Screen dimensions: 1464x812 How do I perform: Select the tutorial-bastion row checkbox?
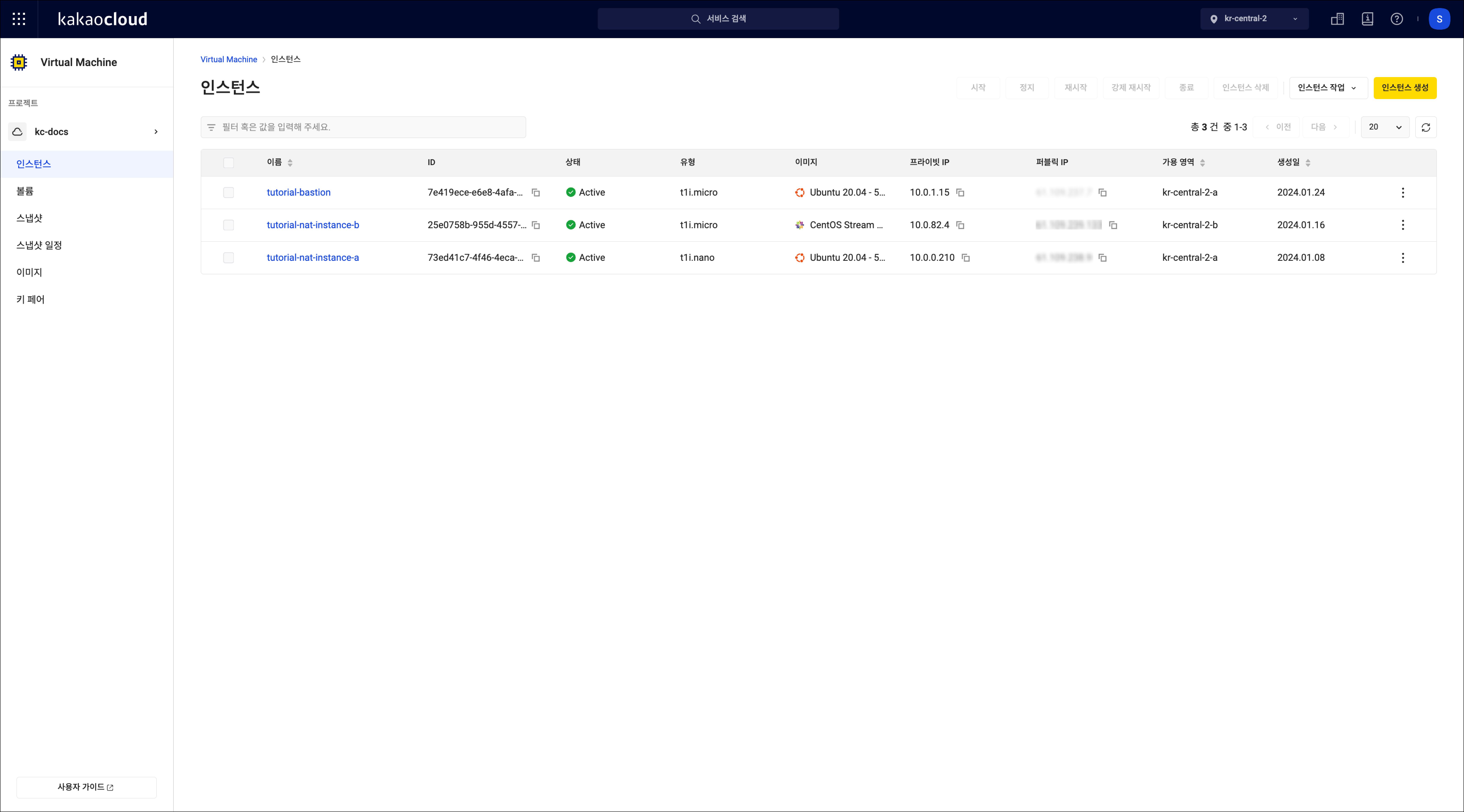click(x=229, y=192)
